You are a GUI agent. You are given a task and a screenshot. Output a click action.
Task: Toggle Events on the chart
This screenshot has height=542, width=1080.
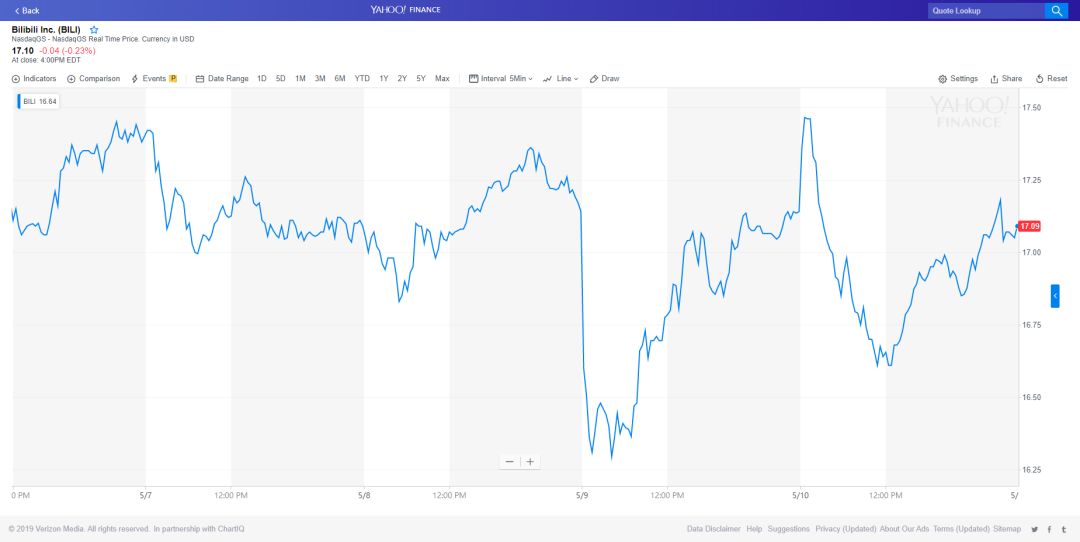point(154,79)
